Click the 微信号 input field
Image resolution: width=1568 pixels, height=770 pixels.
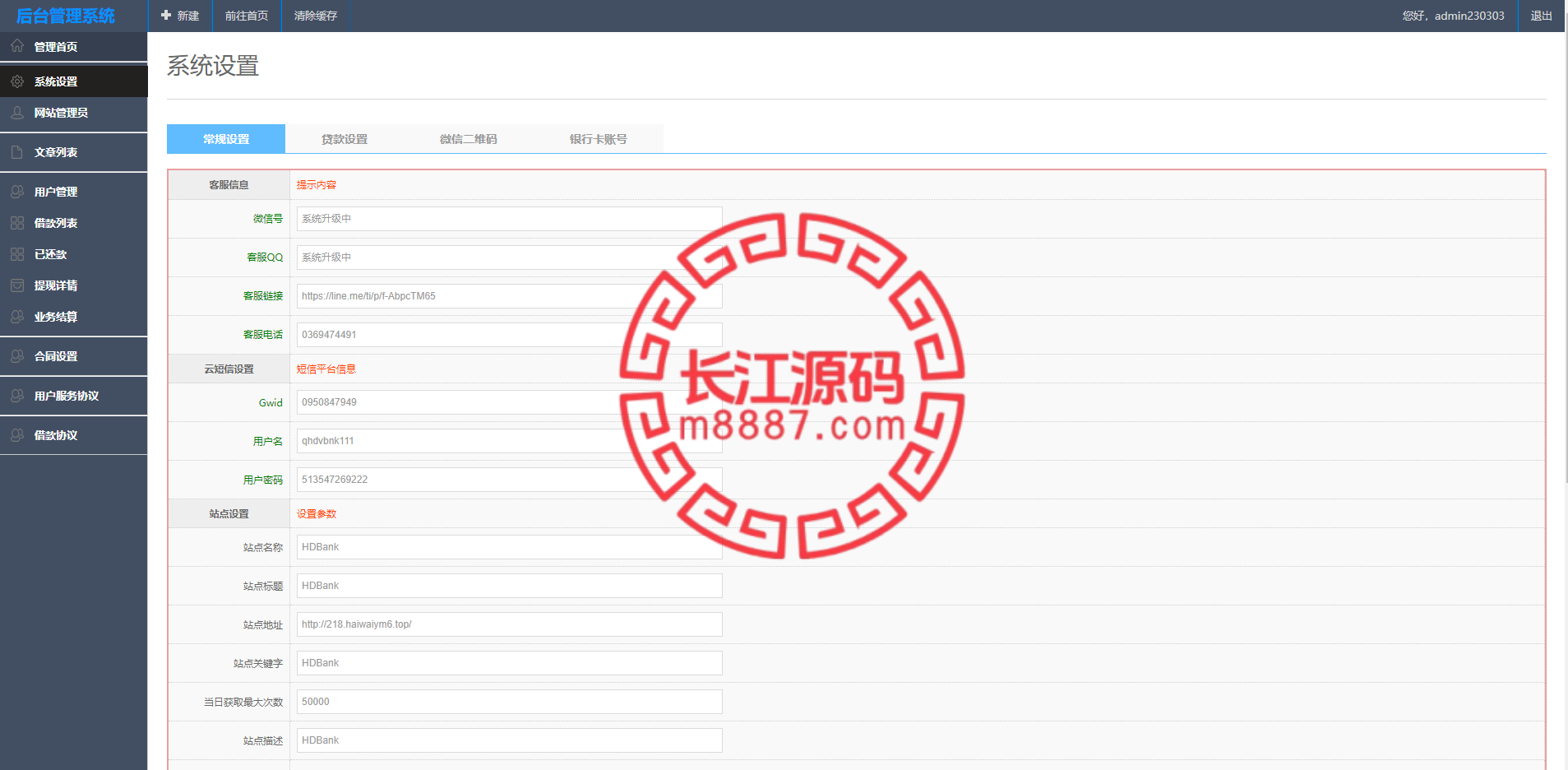point(510,219)
